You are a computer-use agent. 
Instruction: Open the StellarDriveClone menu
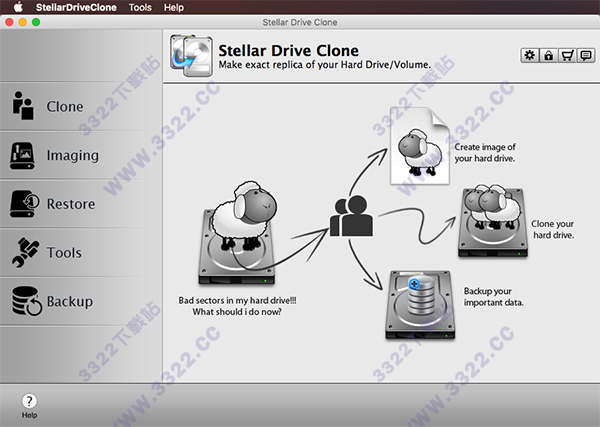point(76,7)
